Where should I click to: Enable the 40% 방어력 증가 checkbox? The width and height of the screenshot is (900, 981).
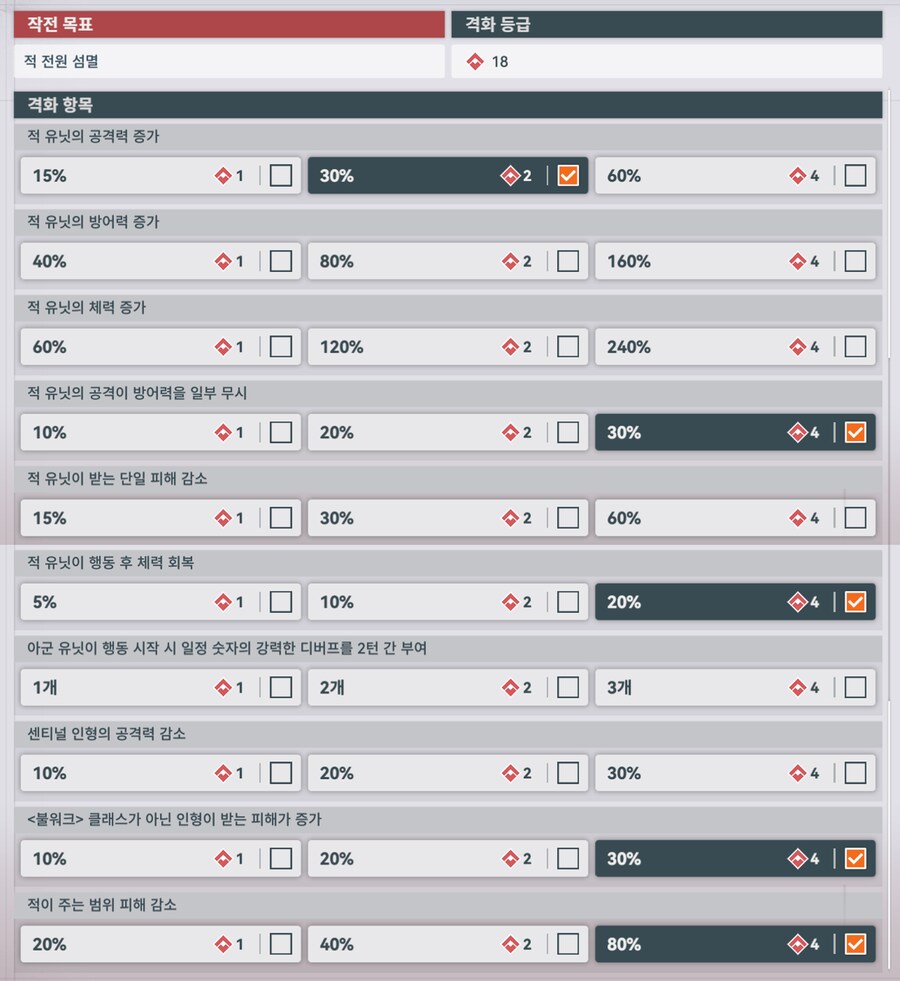click(281, 261)
